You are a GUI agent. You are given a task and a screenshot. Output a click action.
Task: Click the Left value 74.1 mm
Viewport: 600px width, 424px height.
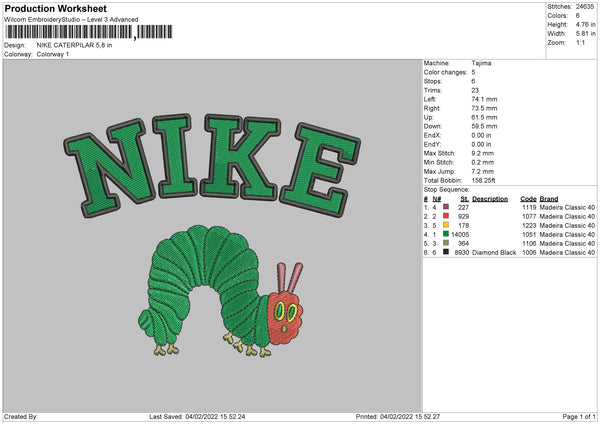(x=484, y=99)
